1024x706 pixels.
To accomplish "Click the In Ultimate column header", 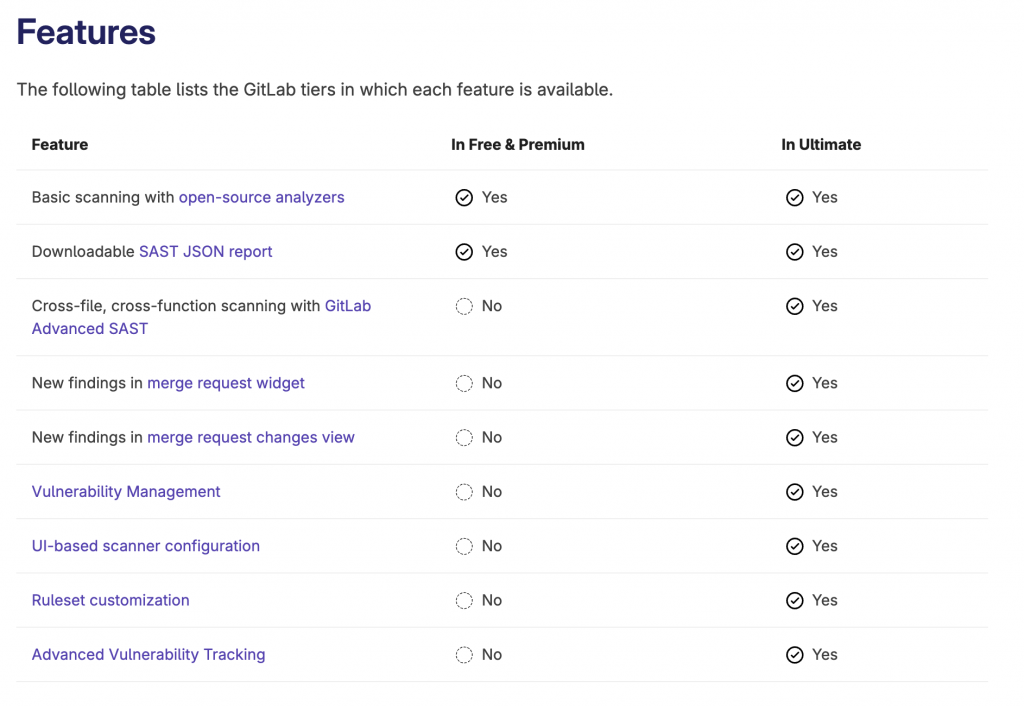I will [821, 144].
